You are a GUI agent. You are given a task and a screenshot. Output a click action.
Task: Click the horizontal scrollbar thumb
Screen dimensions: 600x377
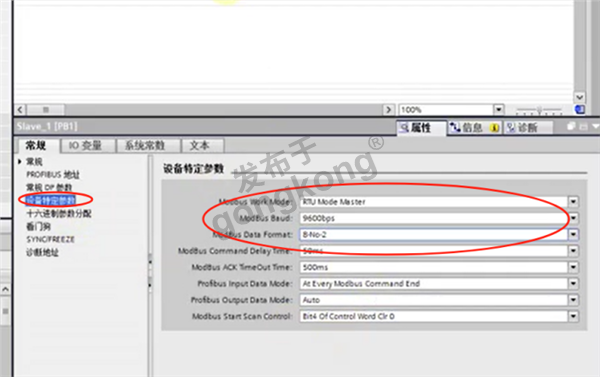[46, 110]
